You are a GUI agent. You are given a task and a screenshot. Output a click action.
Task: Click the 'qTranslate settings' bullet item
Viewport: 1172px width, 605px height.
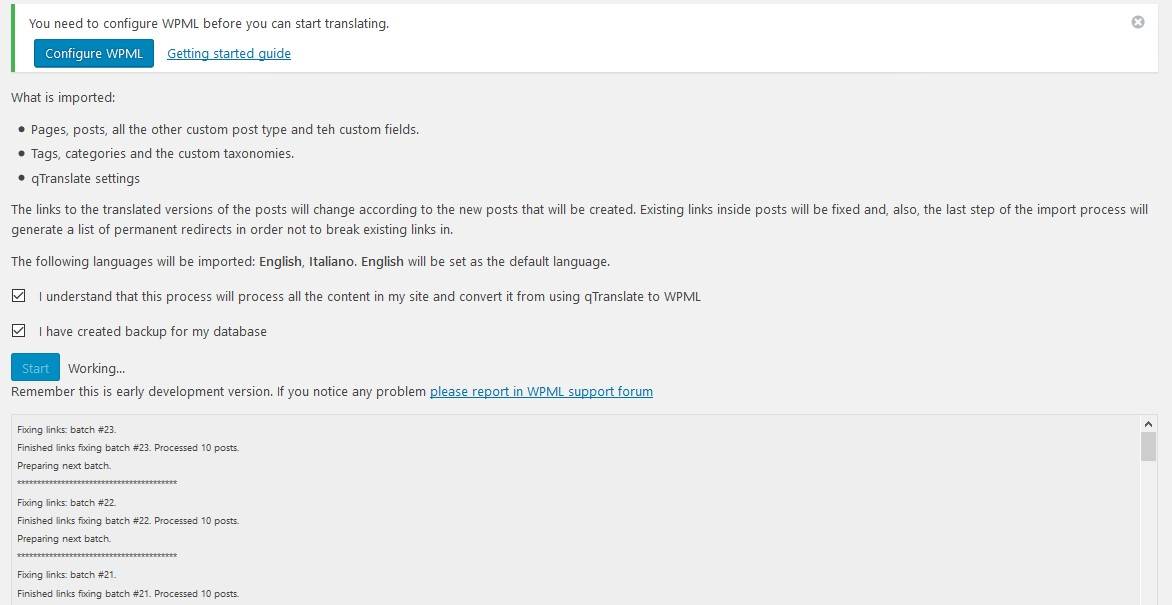coord(85,178)
